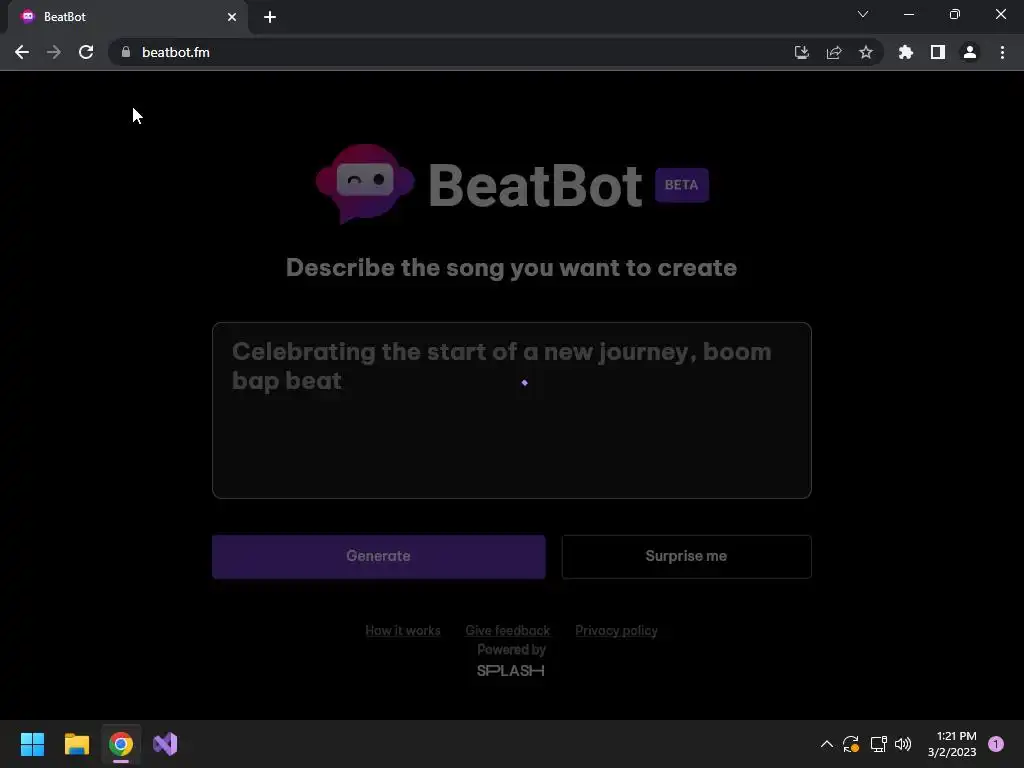Click the sync status tray icon
The width and height of the screenshot is (1024, 768).
coord(851,744)
